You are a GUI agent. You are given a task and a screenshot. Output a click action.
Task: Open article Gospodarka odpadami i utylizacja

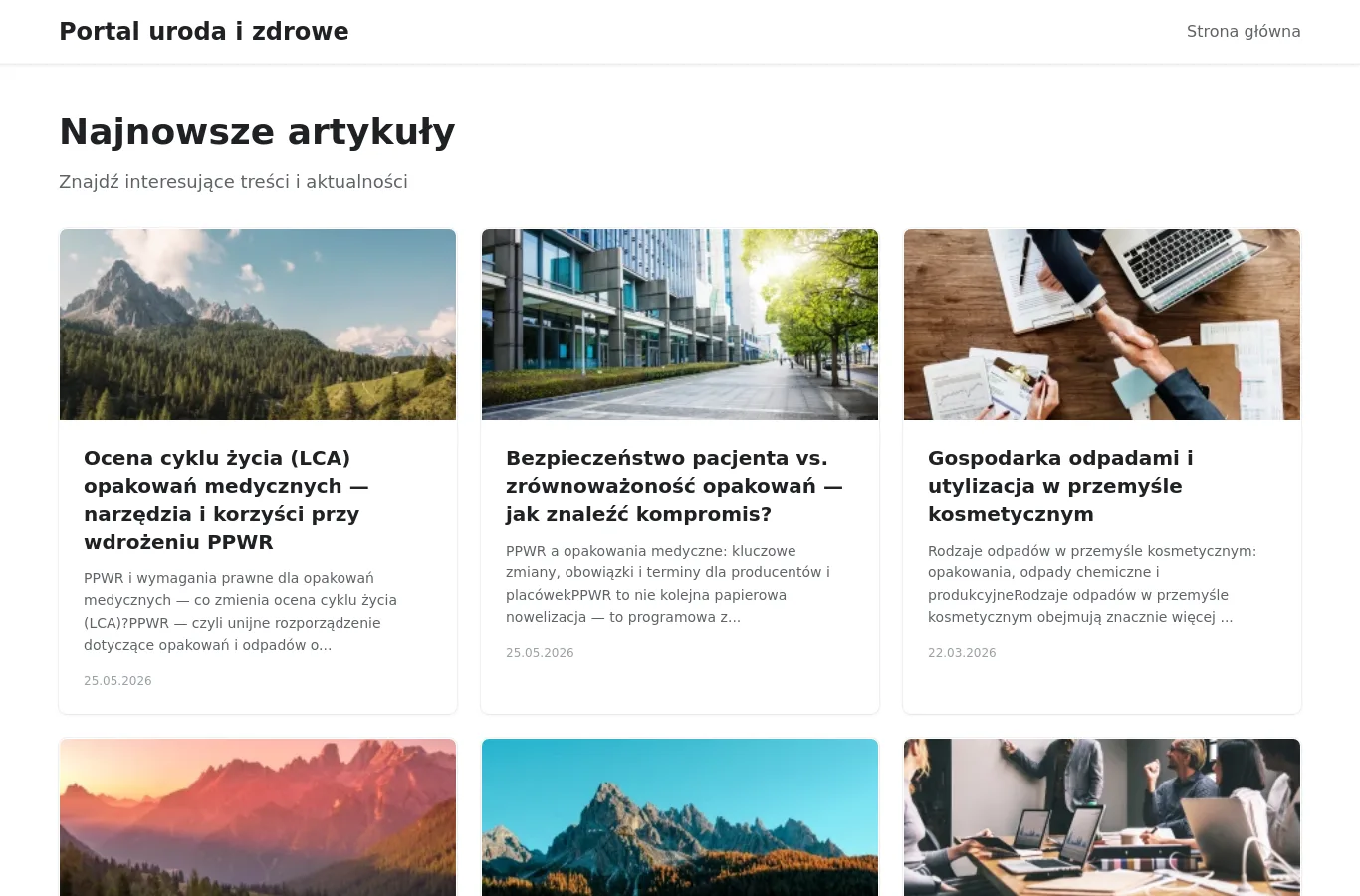[1060, 486]
